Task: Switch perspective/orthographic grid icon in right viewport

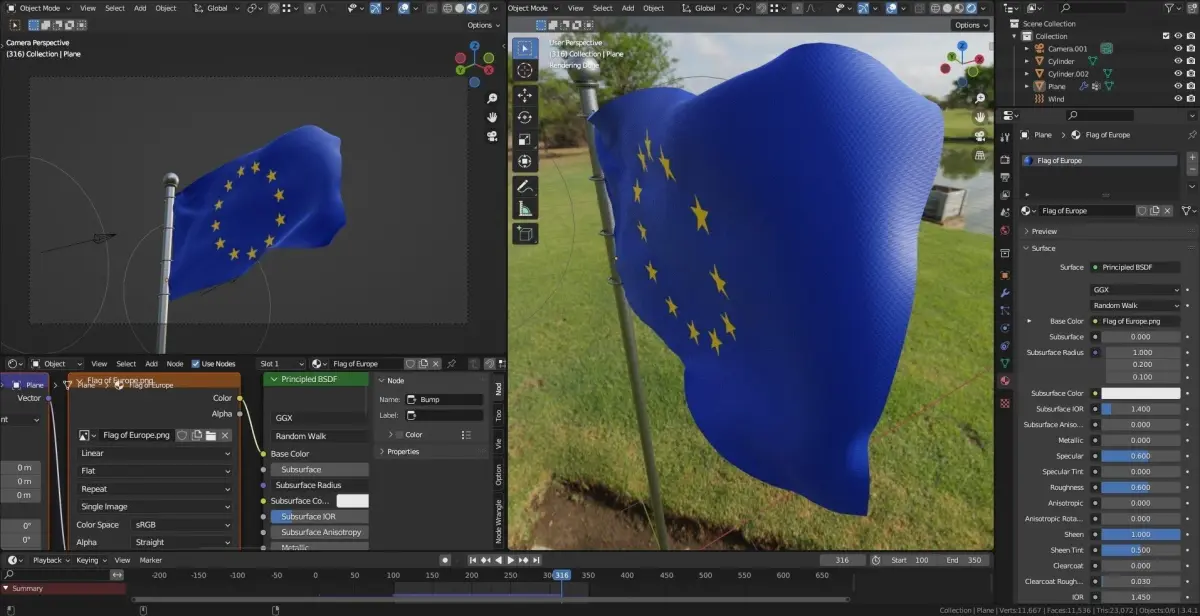Action: click(x=979, y=153)
